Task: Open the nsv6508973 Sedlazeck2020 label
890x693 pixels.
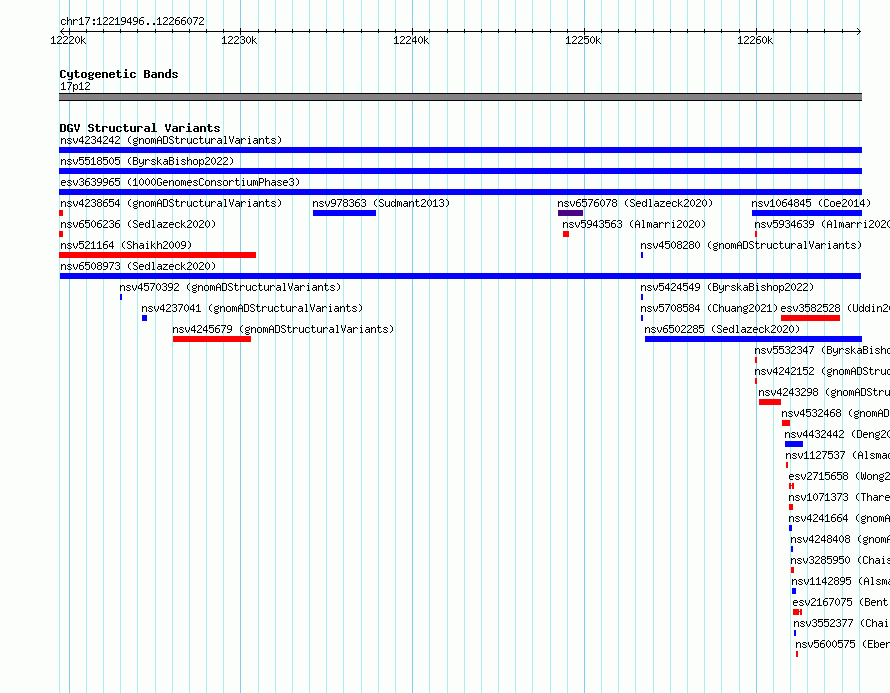Action: coord(138,266)
